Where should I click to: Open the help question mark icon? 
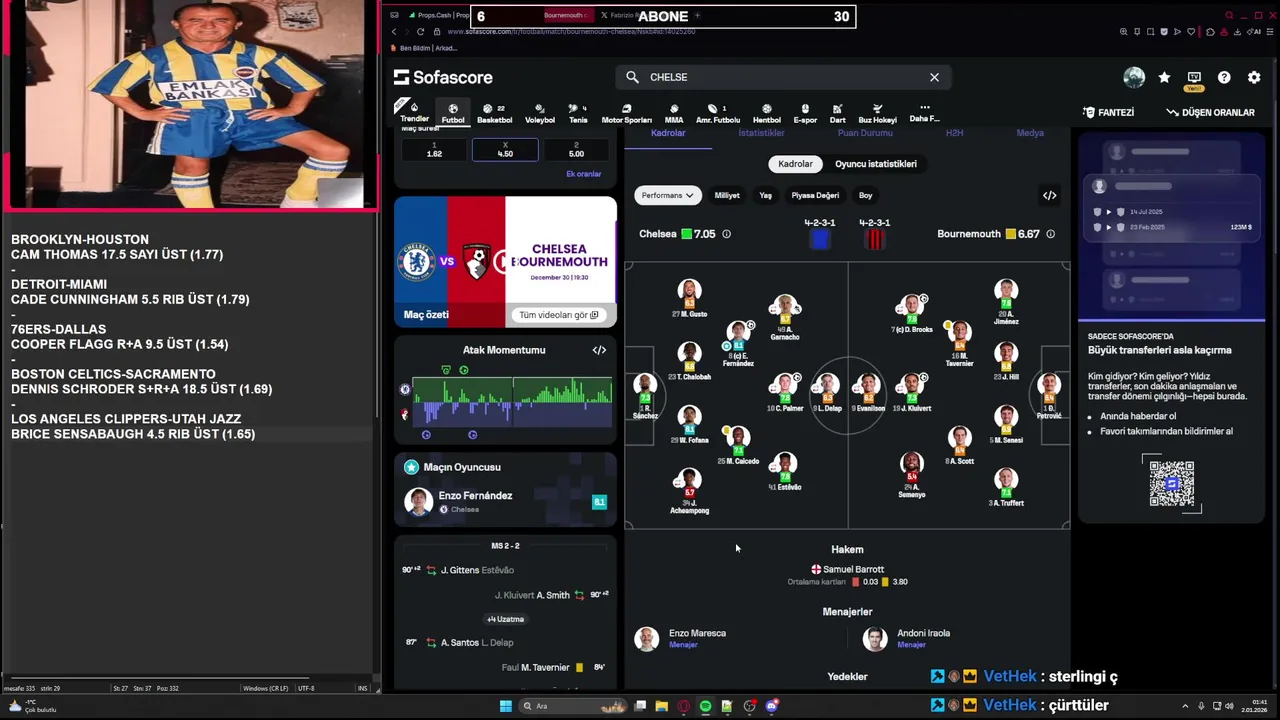point(1224,77)
